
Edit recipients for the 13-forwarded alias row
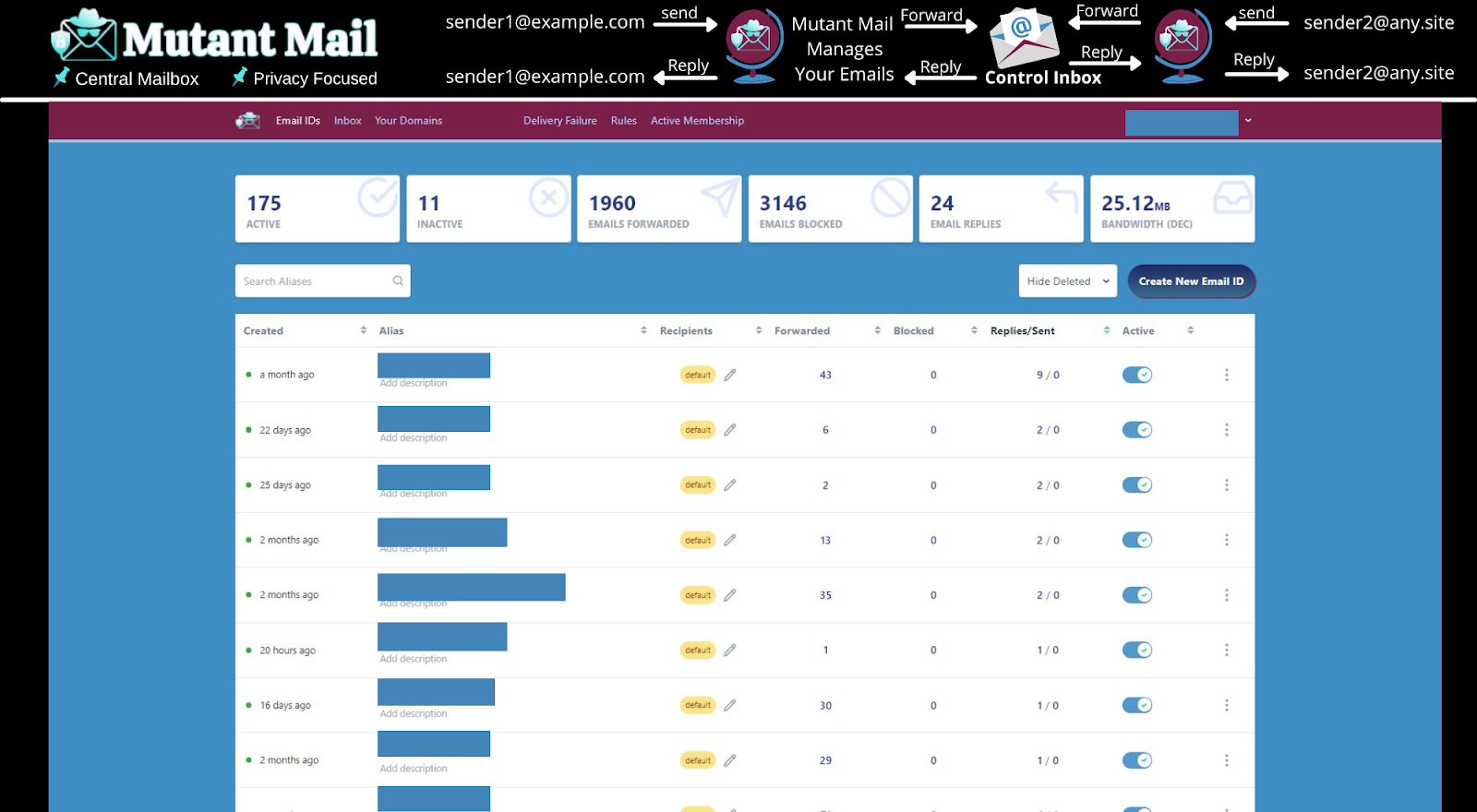730,540
